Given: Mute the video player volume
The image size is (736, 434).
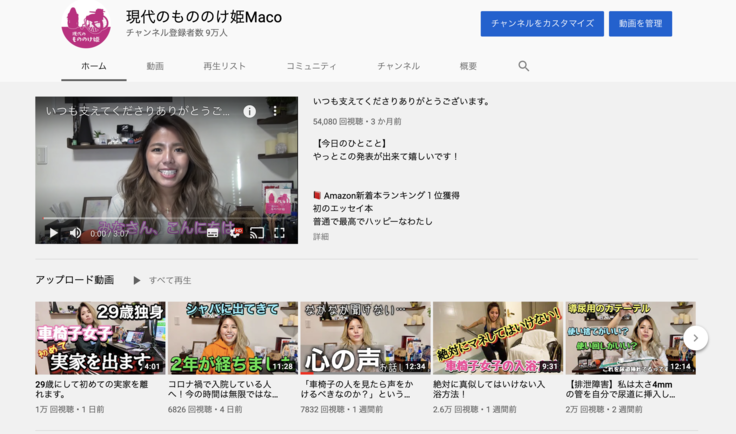Looking at the screenshot, I should click(x=75, y=233).
